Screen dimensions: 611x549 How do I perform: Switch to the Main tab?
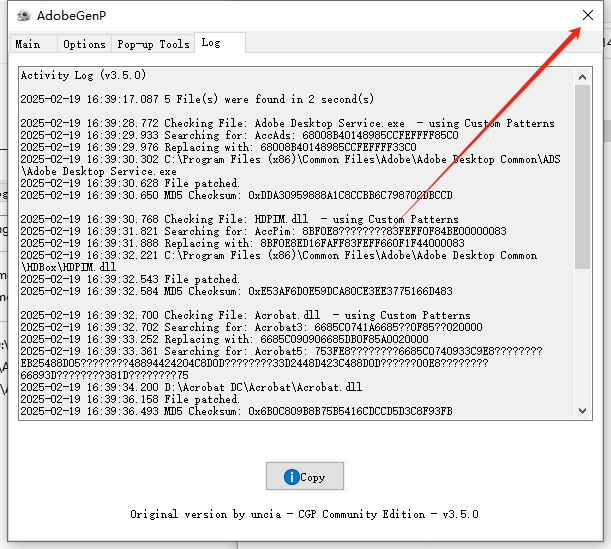click(x=34, y=44)
